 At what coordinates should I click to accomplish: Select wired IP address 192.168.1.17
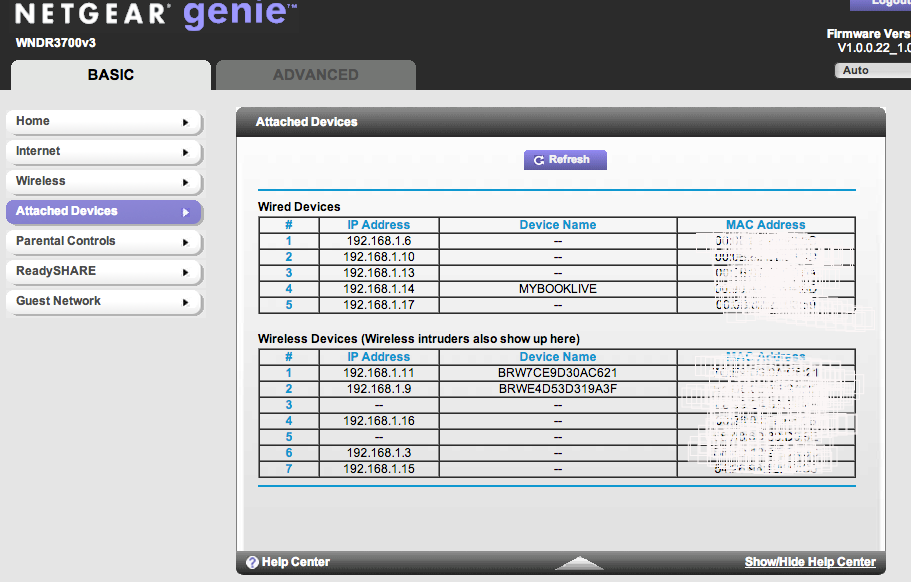[x=379, y=305]
